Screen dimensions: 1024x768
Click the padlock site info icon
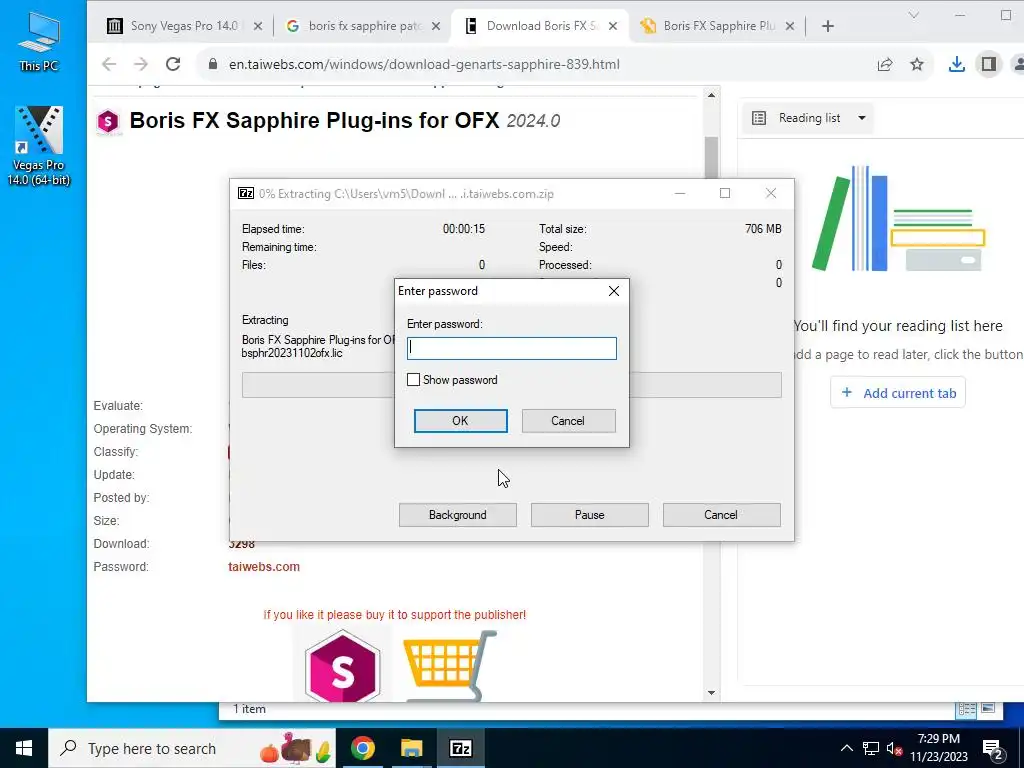click(212, 64)
